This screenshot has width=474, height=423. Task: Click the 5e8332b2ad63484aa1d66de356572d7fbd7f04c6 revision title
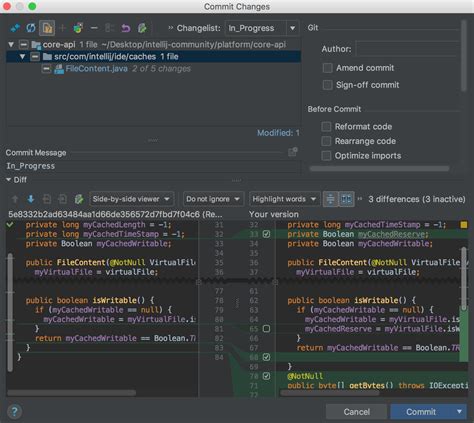tap(115, 214)
